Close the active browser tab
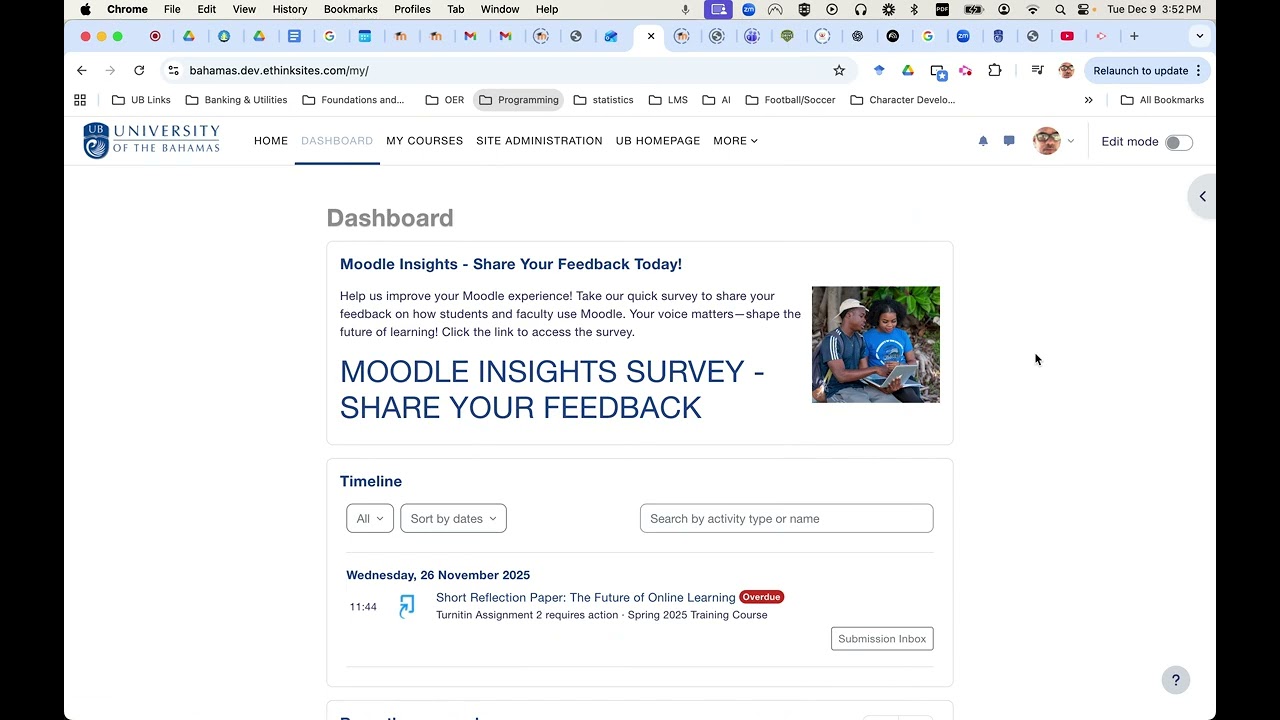Image resolution: width=1280 pixels, height=720 pixels. [x=651, y=36]
